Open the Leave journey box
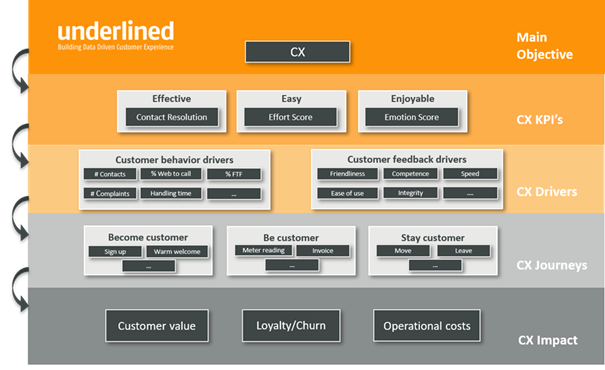 (463, 251)
